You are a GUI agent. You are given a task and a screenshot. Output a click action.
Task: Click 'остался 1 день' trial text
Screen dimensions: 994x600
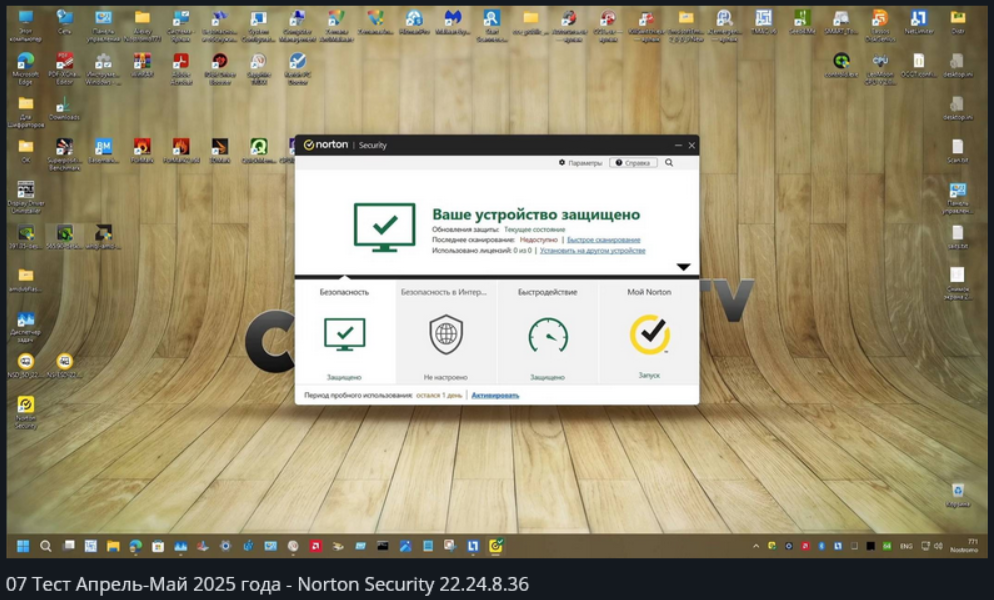pos(439,395)
